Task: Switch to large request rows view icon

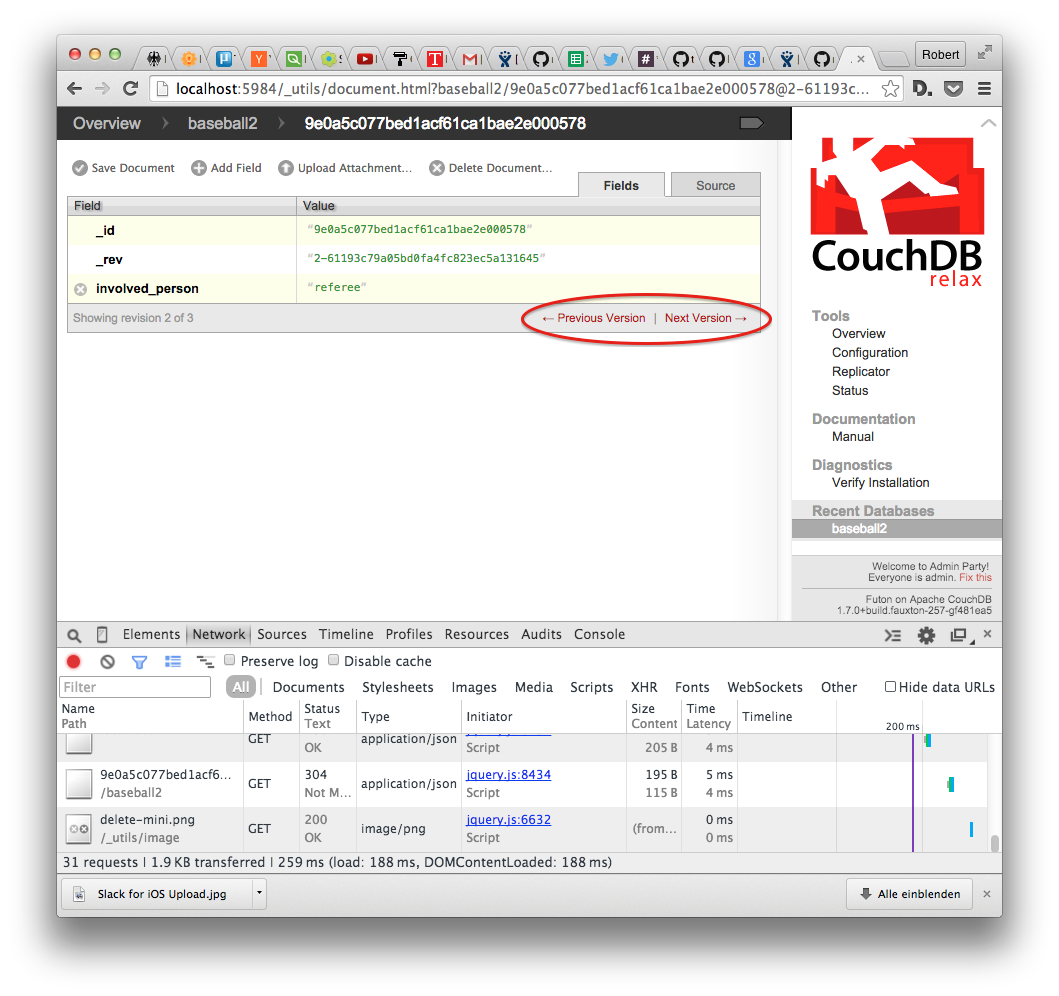Action: 173,662
